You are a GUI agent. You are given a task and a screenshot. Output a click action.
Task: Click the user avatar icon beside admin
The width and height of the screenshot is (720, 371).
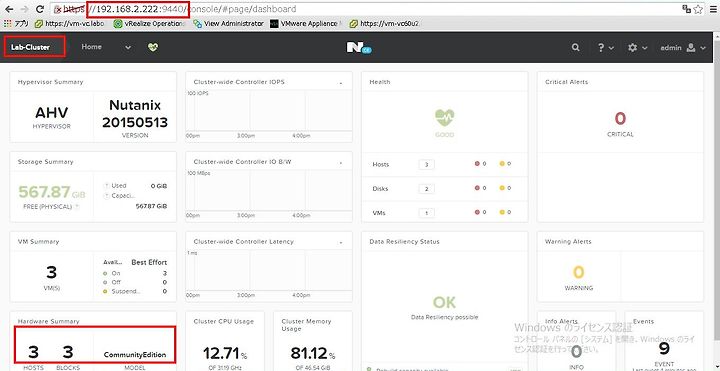[691, 47]
